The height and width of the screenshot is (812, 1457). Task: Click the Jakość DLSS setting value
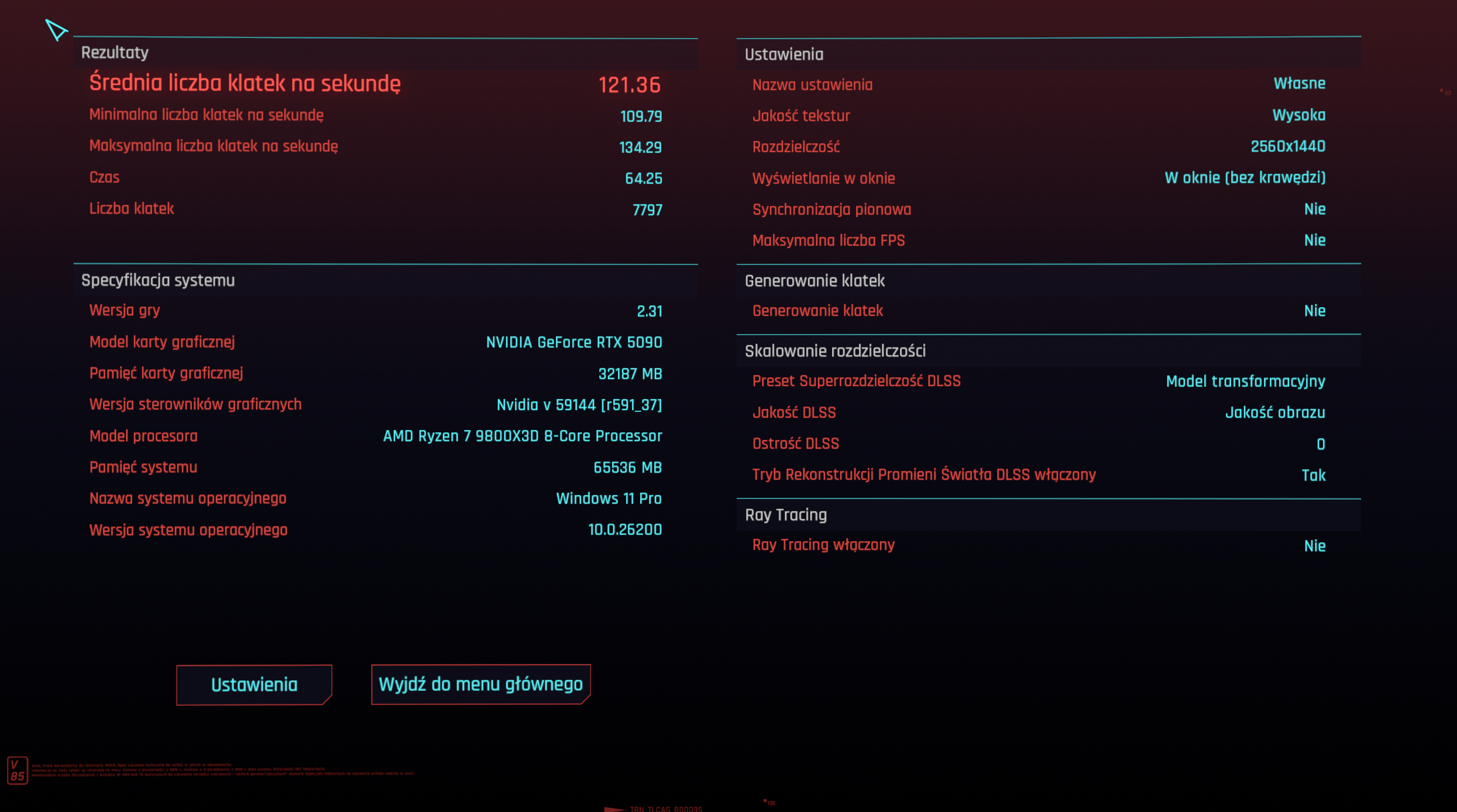pos(1274,412)
